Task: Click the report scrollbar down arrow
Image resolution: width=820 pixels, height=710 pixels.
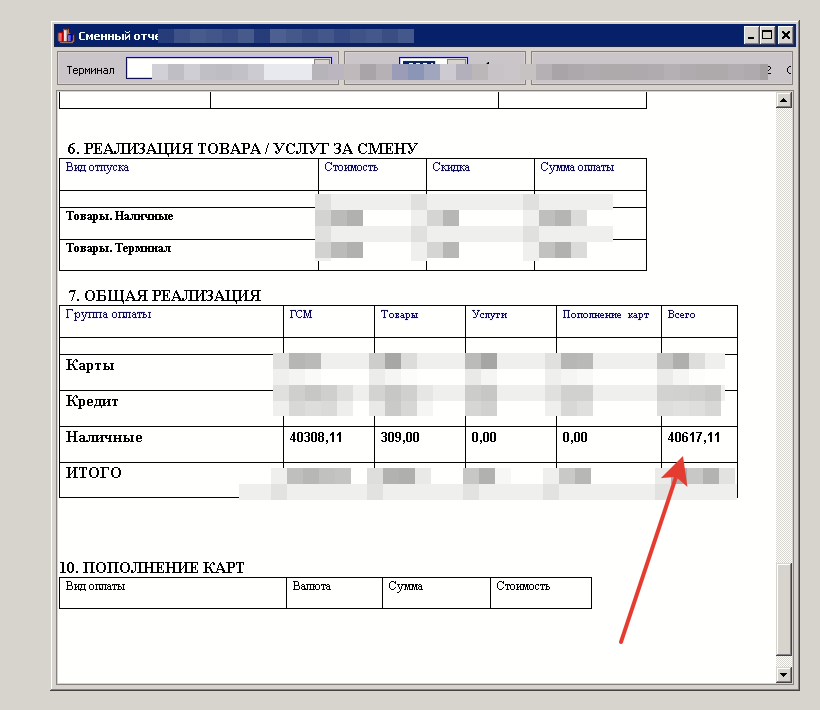Action: pyautogui.click(x=784, y=676)
